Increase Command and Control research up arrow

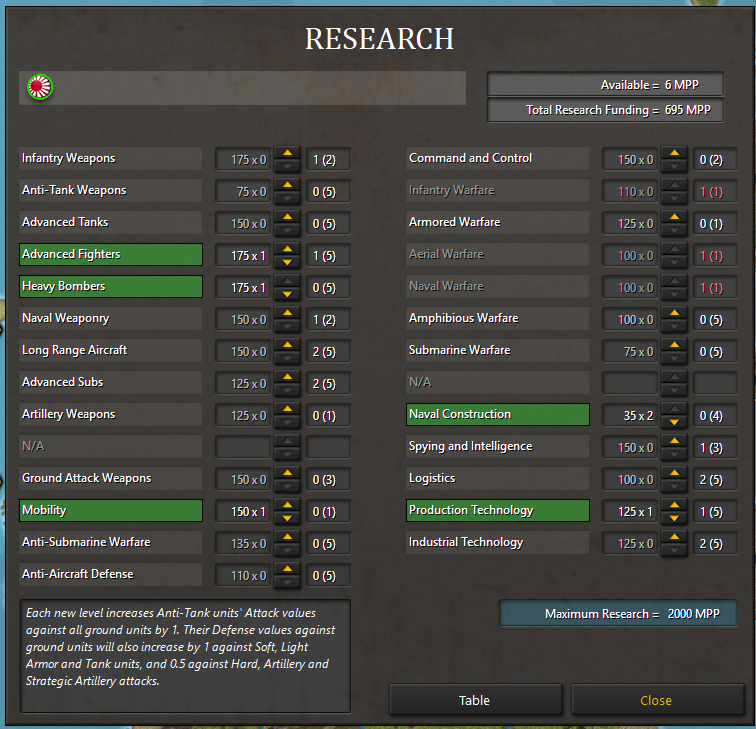(x=675, y=152)
